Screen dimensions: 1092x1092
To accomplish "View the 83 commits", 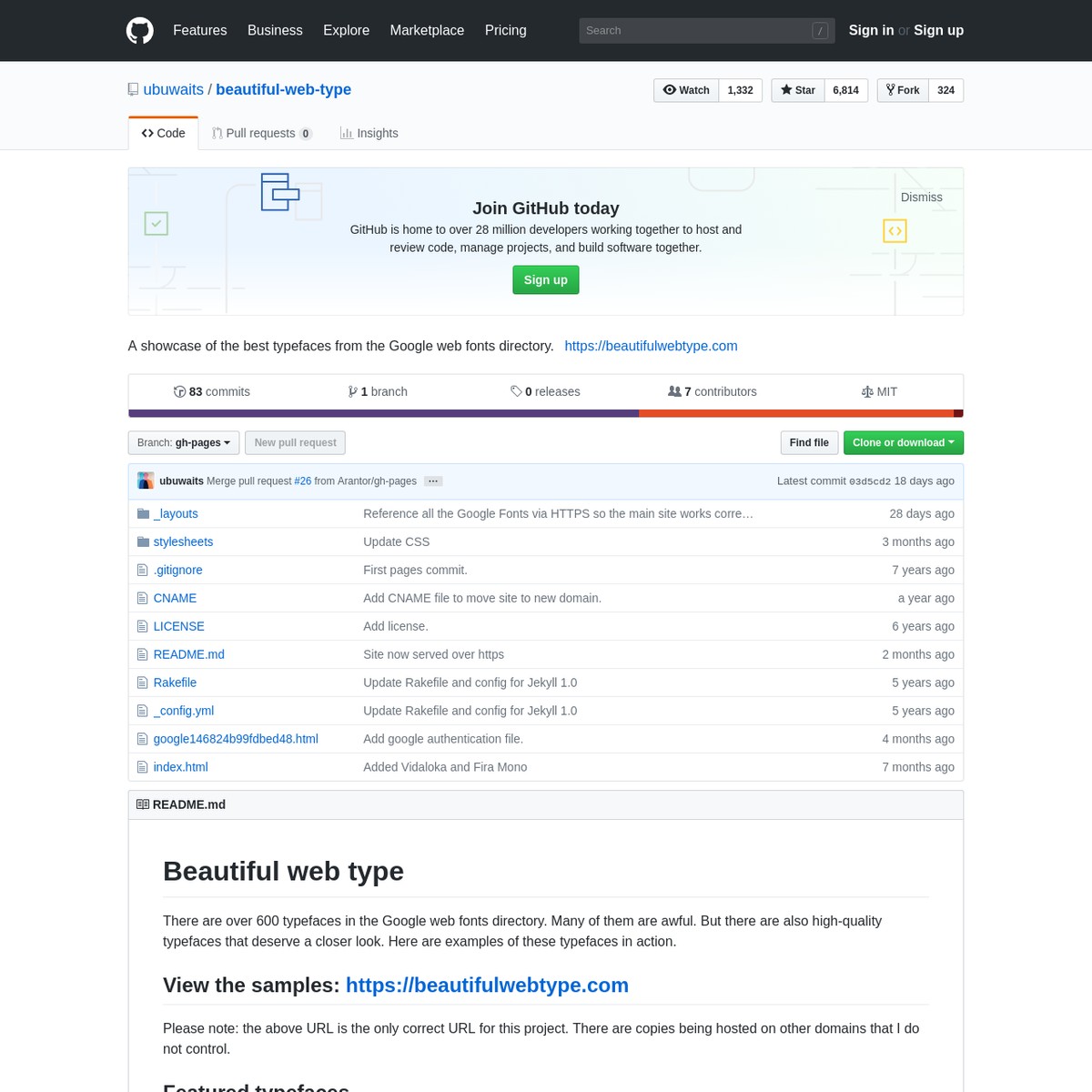I will click(211, 392).
